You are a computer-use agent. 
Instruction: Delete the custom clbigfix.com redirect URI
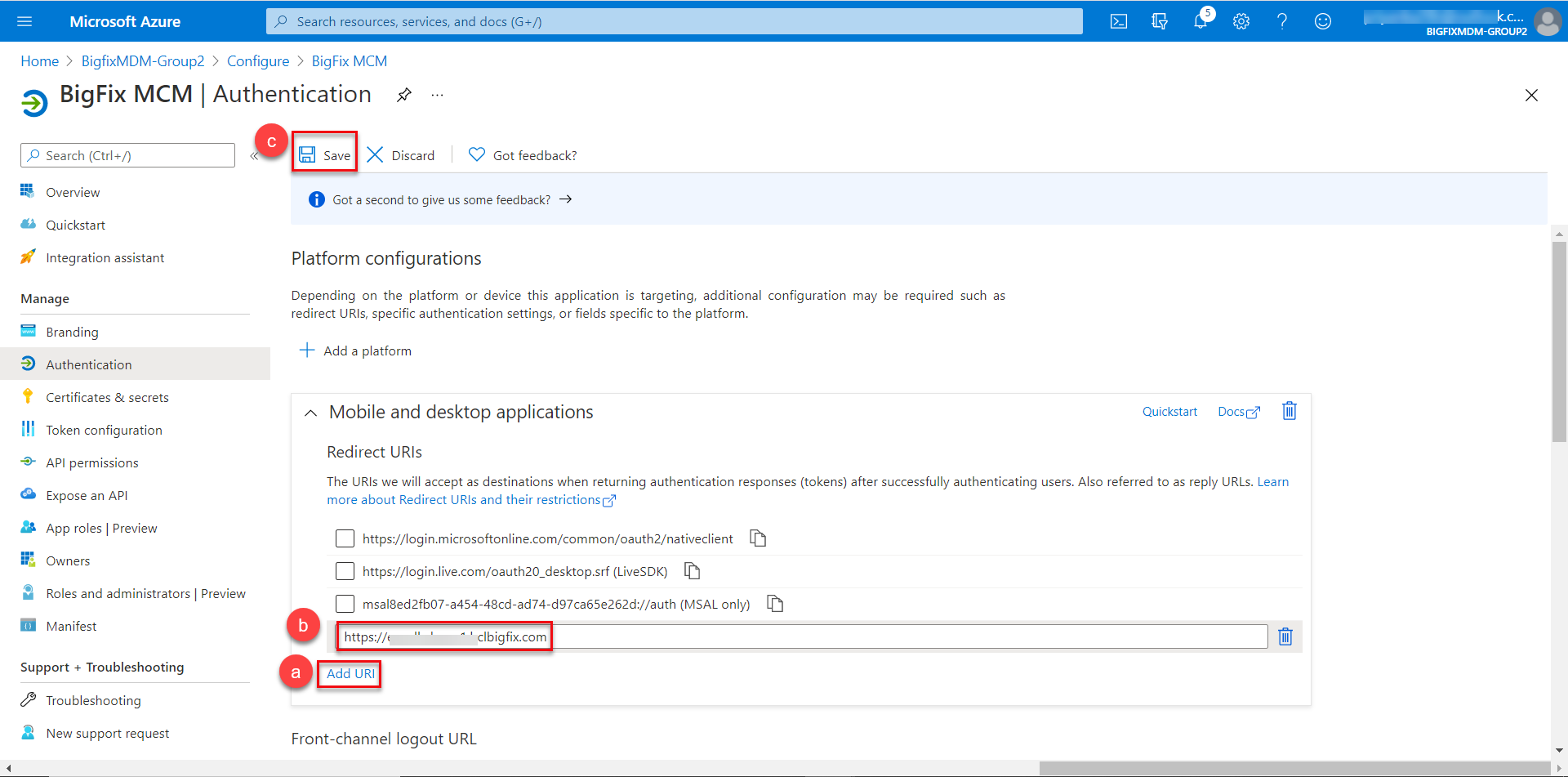1285,636
